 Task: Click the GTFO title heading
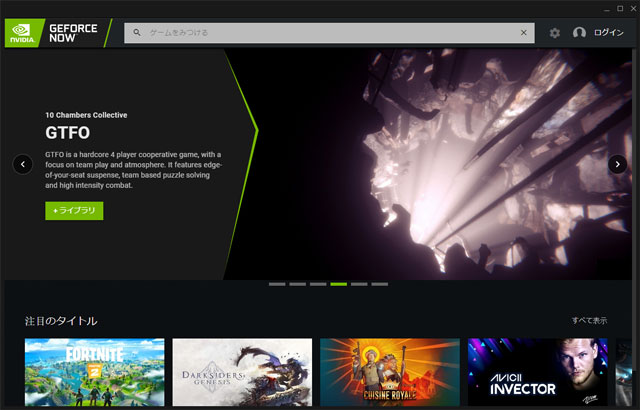click(x=67, y=133)
